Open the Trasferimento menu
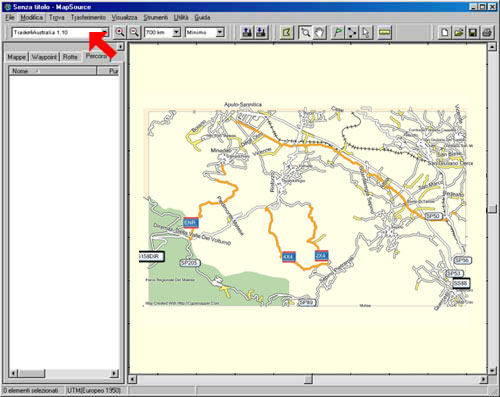Viewport: 500px width, 397px height. (x=88, y=17)
